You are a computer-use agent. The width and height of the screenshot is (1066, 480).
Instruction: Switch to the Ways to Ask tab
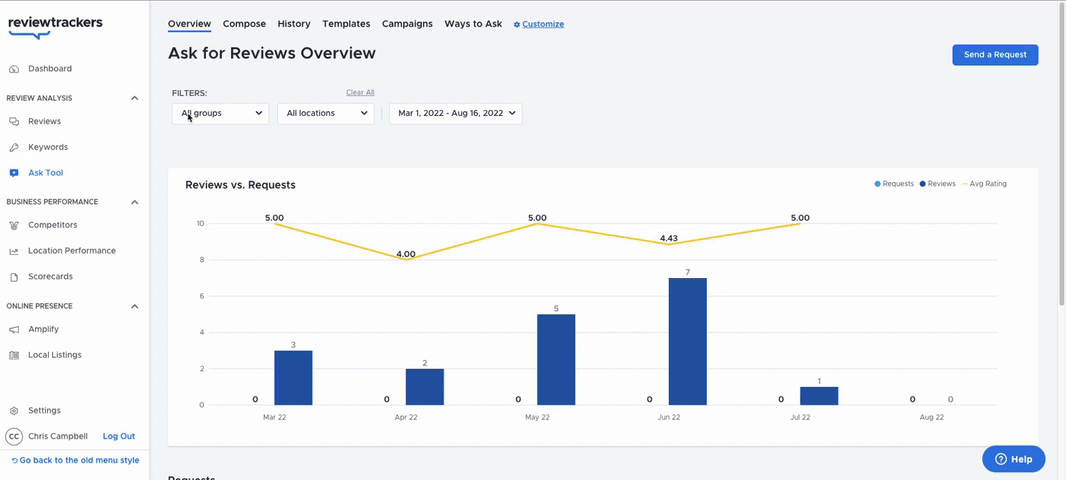473,24
